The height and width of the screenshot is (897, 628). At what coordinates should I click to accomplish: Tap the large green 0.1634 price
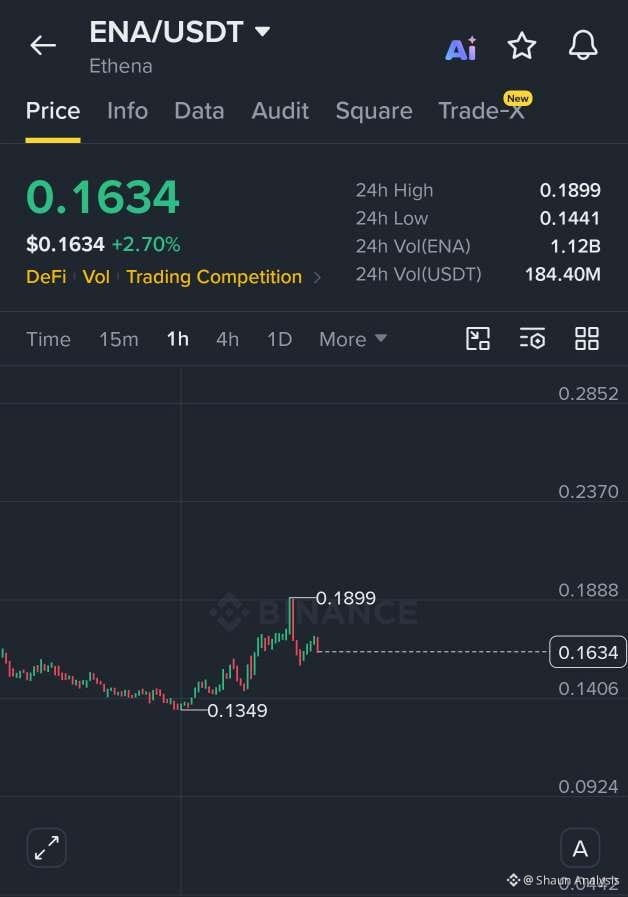(x=103, y=197)
